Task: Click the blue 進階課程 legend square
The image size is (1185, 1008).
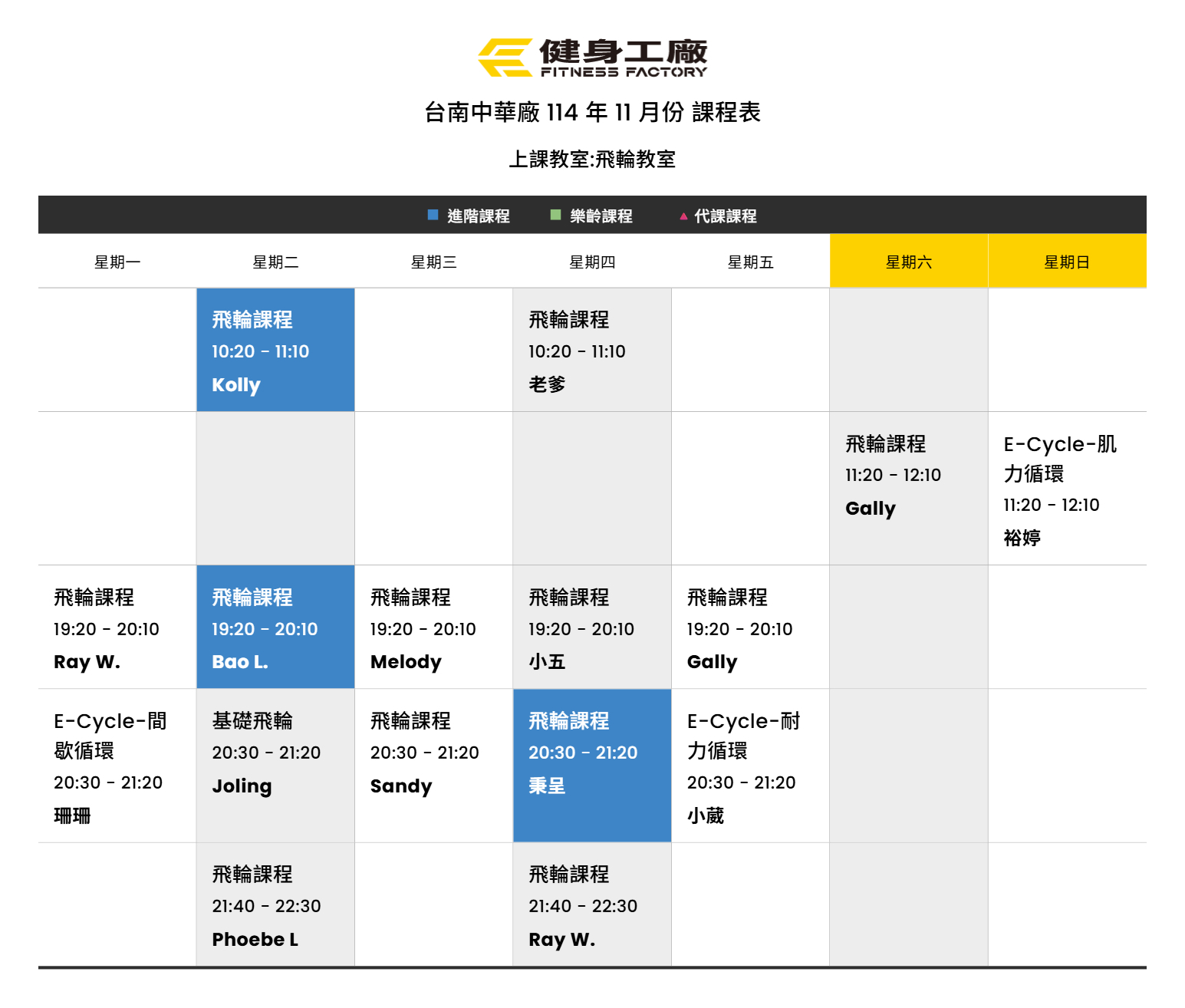Action: pyautogui.click(x=433, y=216)
